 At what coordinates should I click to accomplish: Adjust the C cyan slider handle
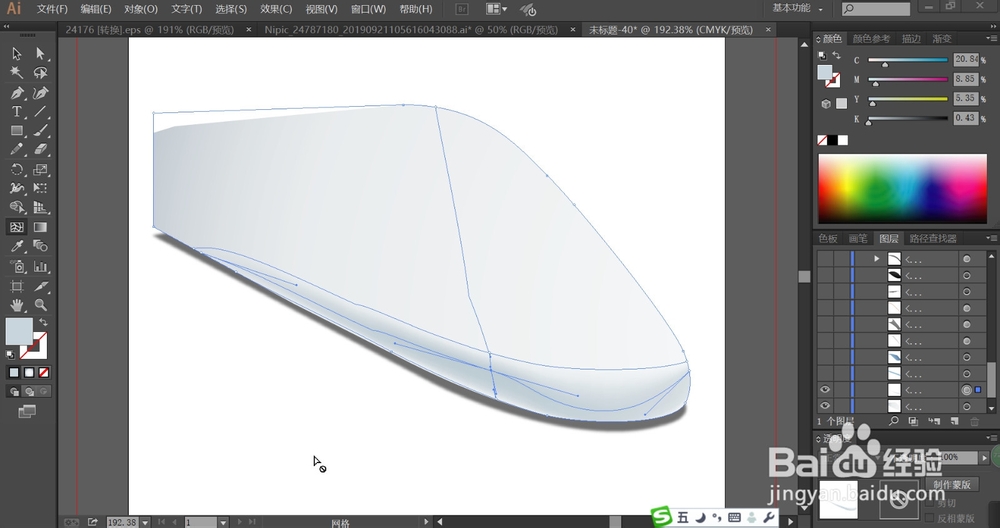885,64
